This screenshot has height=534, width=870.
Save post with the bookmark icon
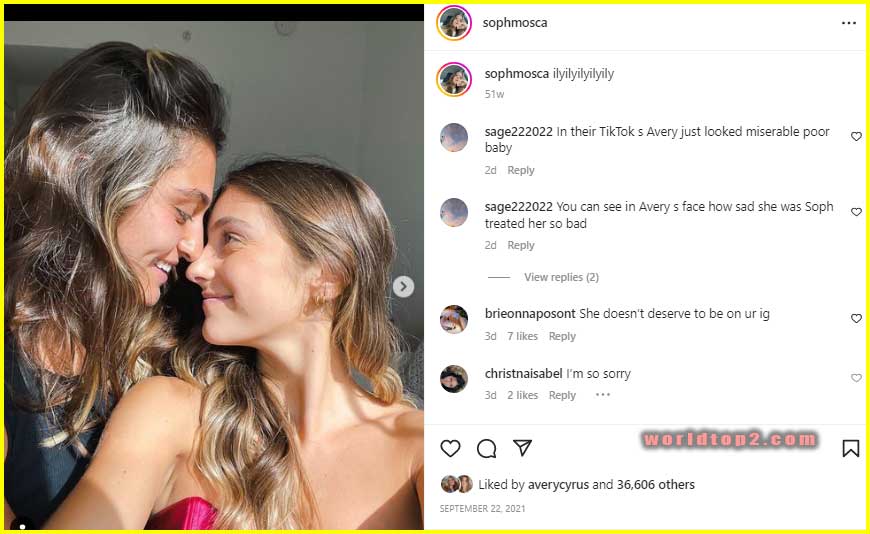(850, 448)
